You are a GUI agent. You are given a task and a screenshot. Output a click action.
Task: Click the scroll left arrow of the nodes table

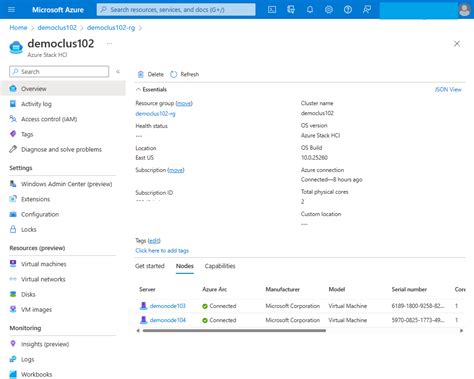pos(138,331)
